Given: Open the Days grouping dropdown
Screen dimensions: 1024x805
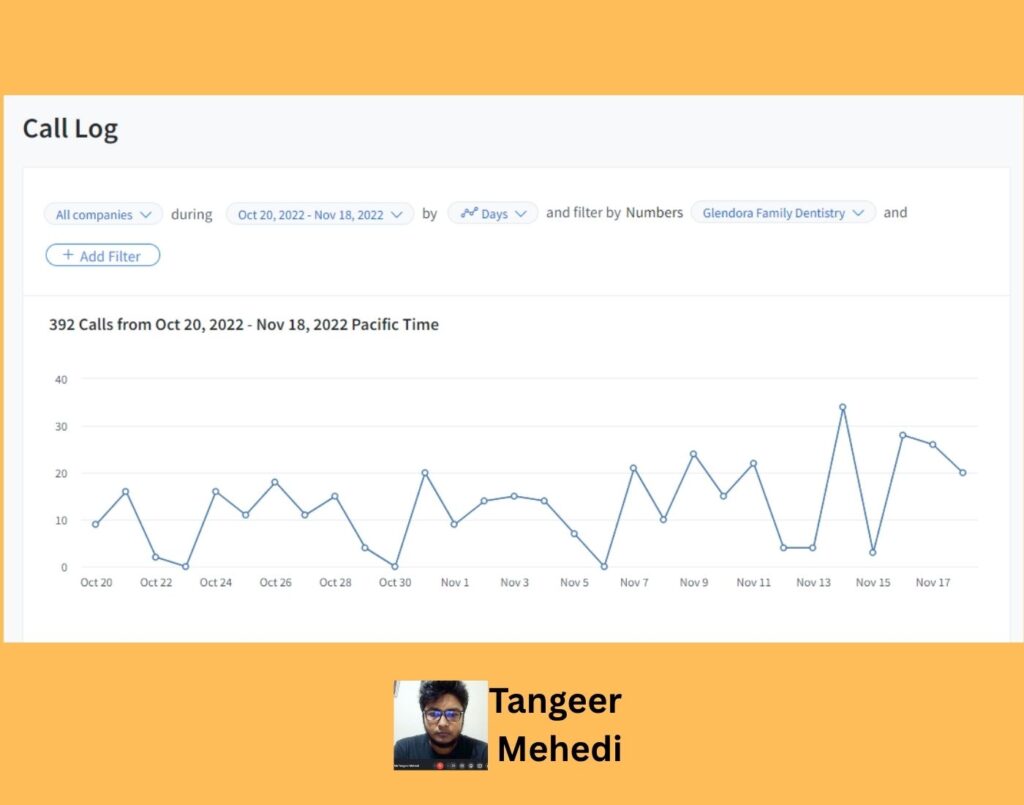Looking at the screenshot, I should pos(492,213).
